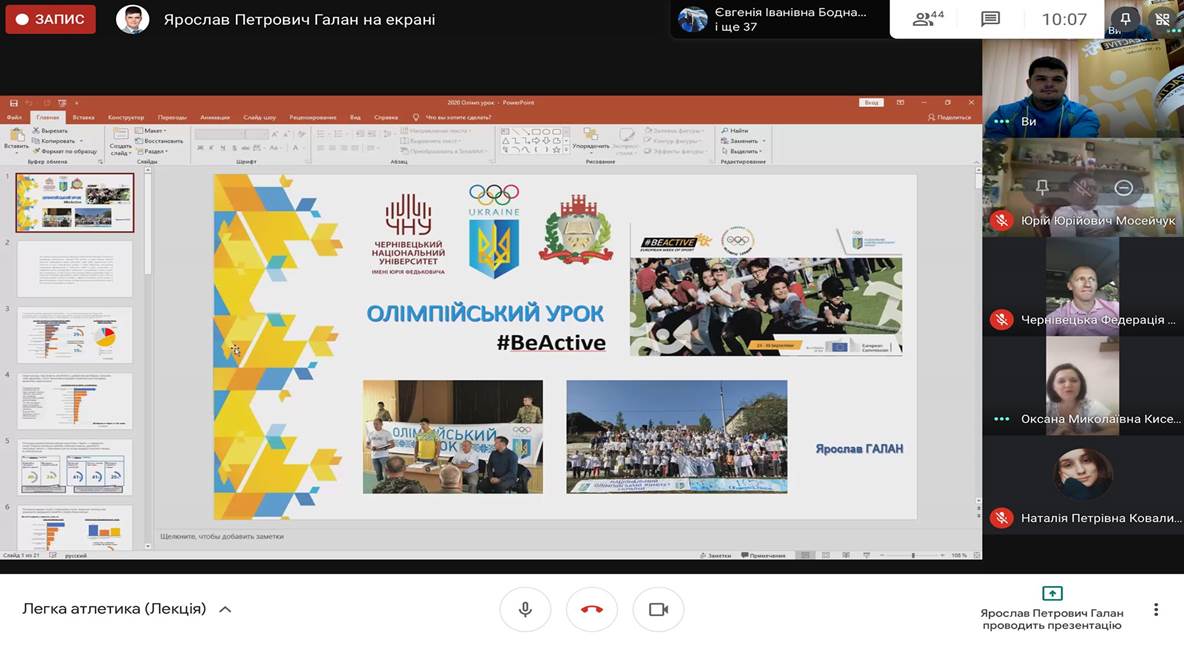Viewport: 1184px width, 645px height.
Task: Select Наталія Петрівна Ковали... participant tile
Action: [1083, 486]
